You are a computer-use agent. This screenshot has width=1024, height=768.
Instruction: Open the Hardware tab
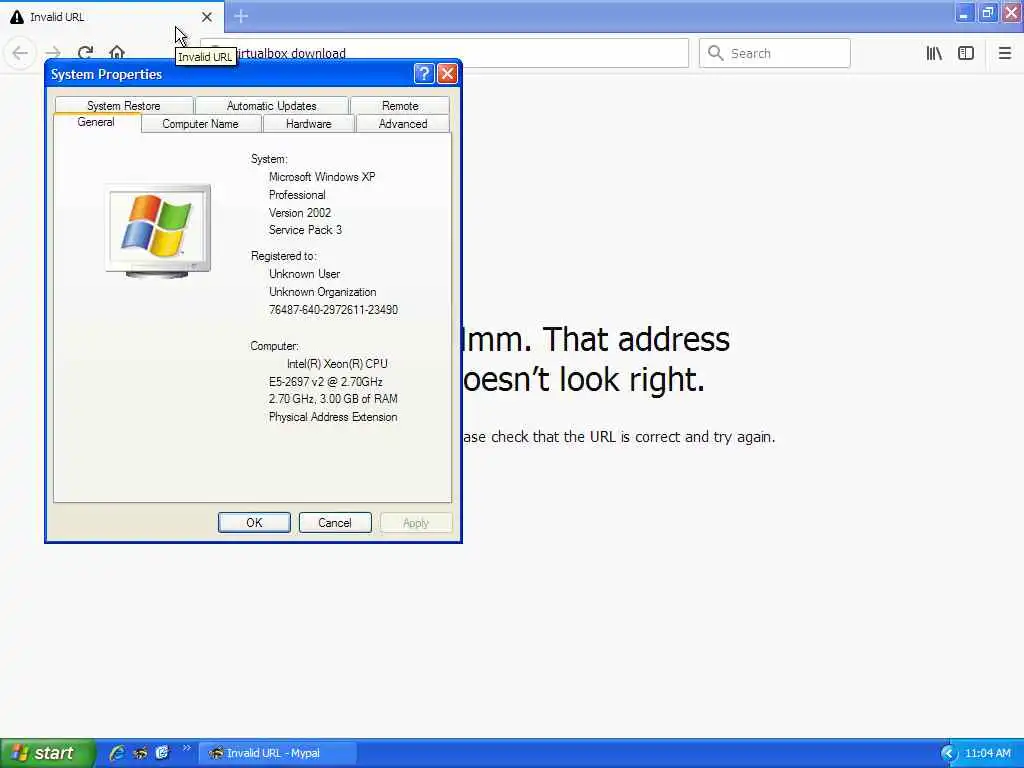[x=308, y=123]
